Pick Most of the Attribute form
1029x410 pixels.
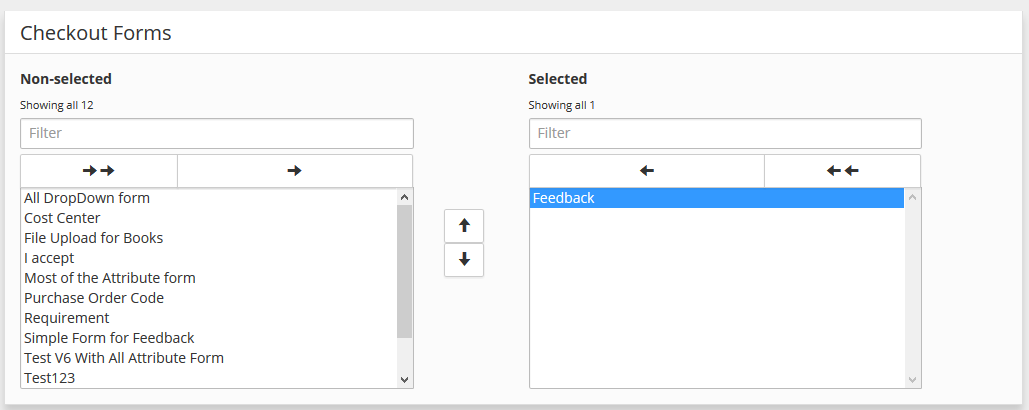point(110,278)
